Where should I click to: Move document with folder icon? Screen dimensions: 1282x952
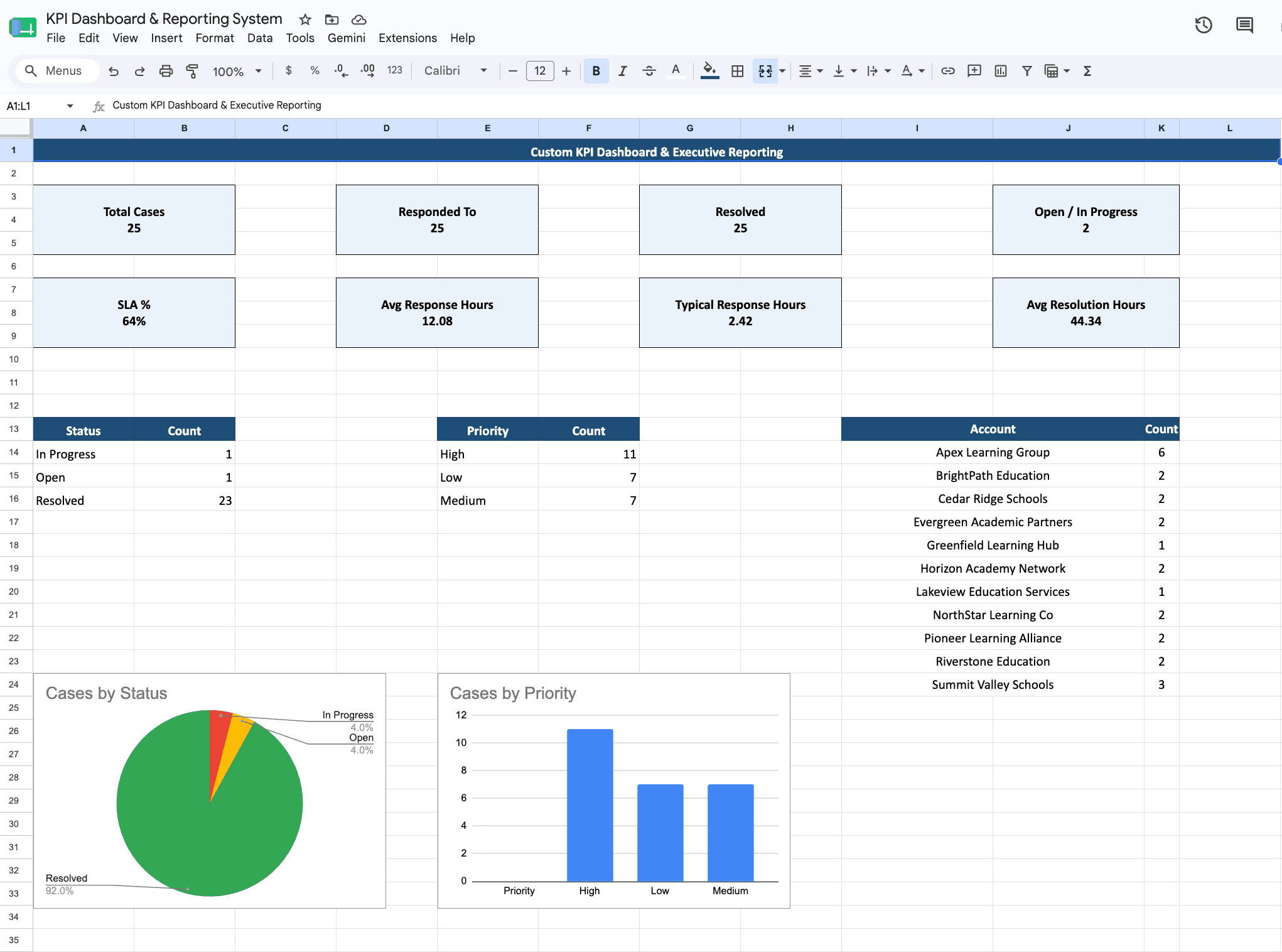point(331,19)
